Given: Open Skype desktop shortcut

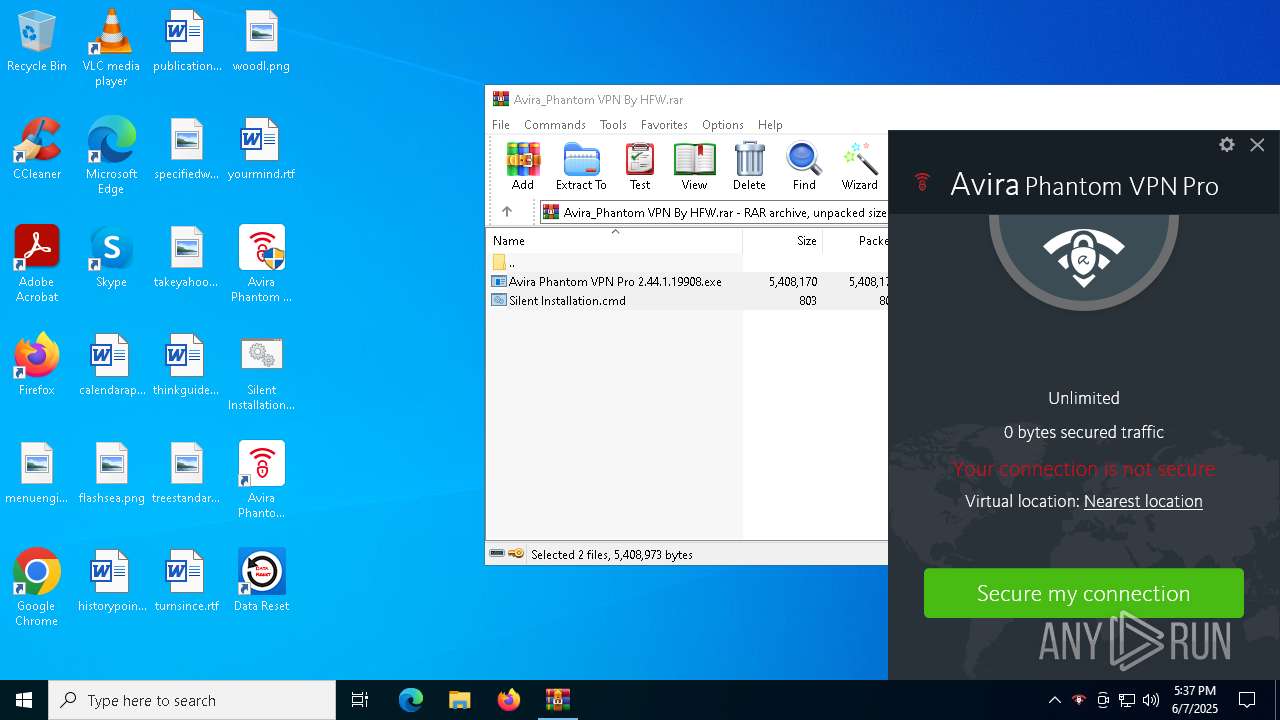Looking at the screenshot, I should (x=111, y=257).
